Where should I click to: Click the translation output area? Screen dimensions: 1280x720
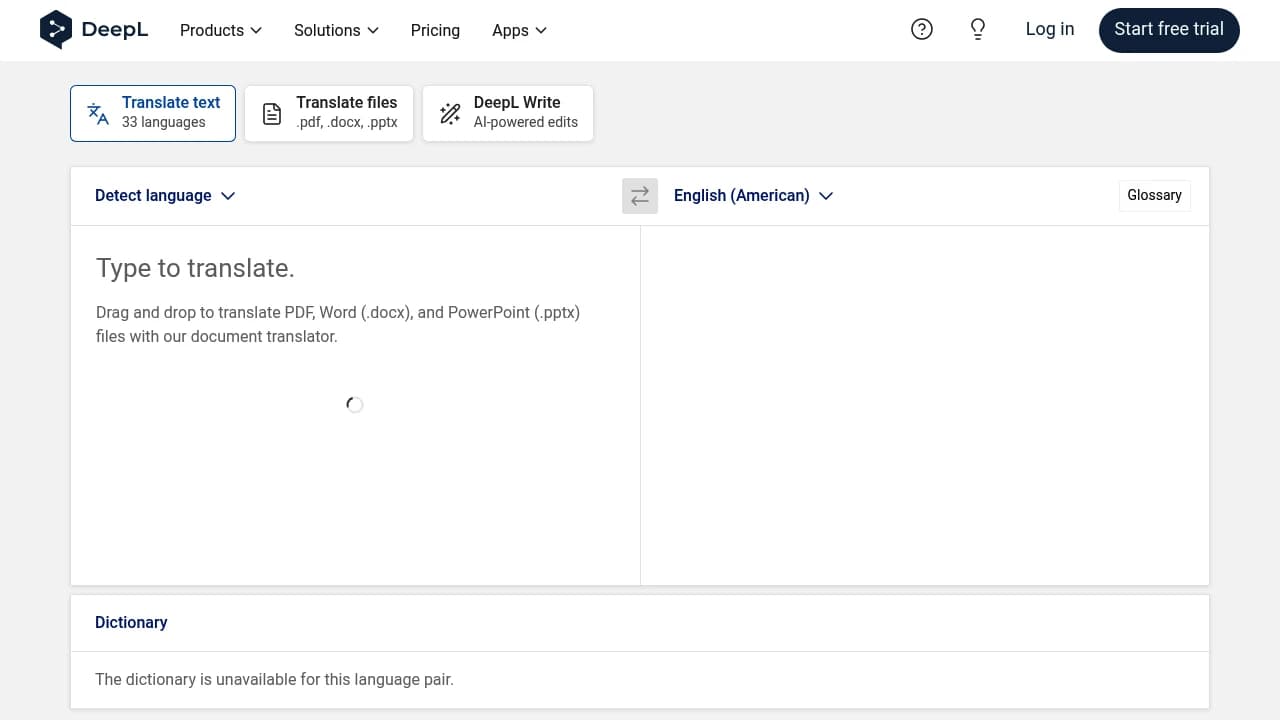point(924,405)
